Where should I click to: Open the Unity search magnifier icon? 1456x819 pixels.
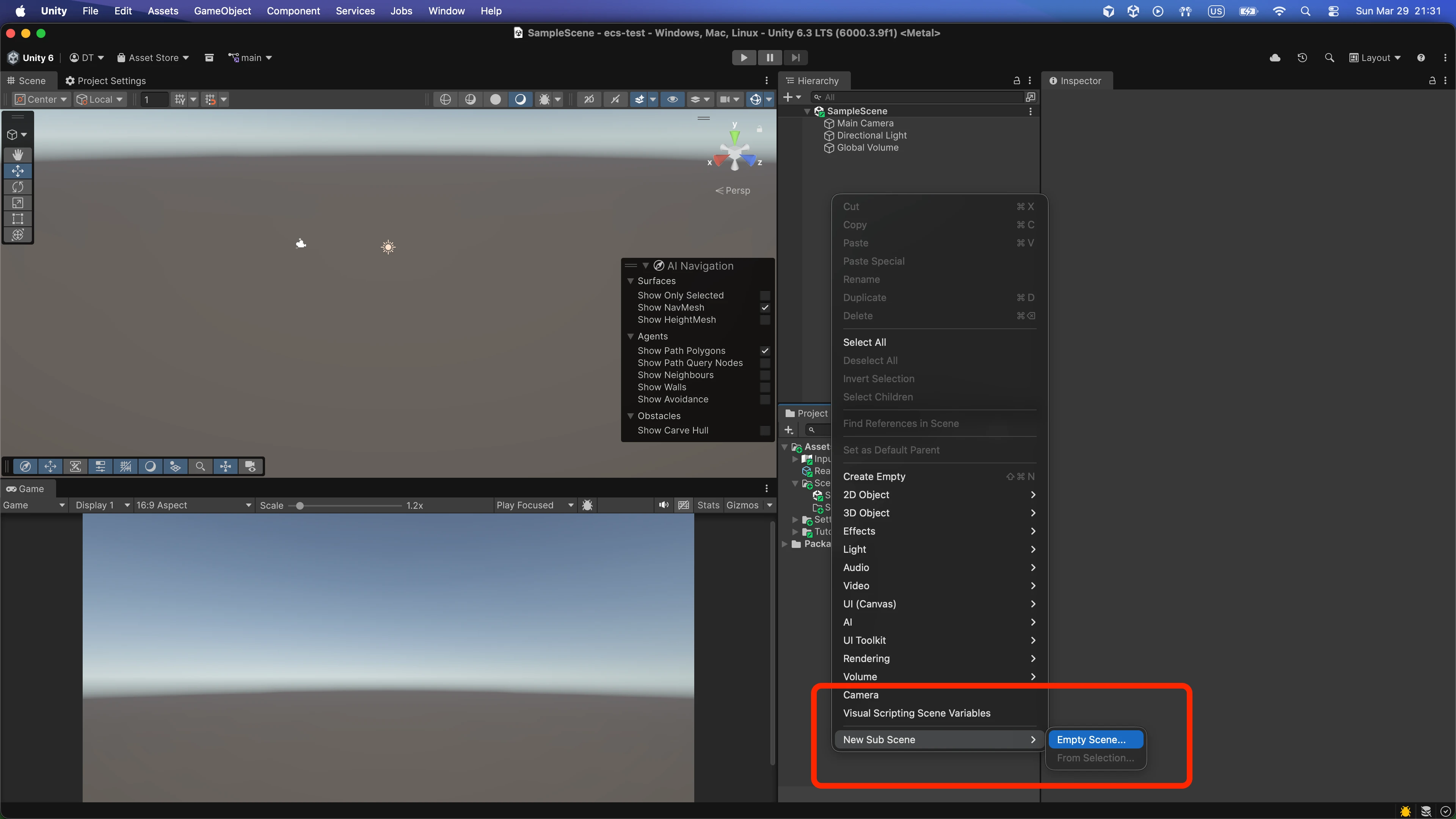1329,58
